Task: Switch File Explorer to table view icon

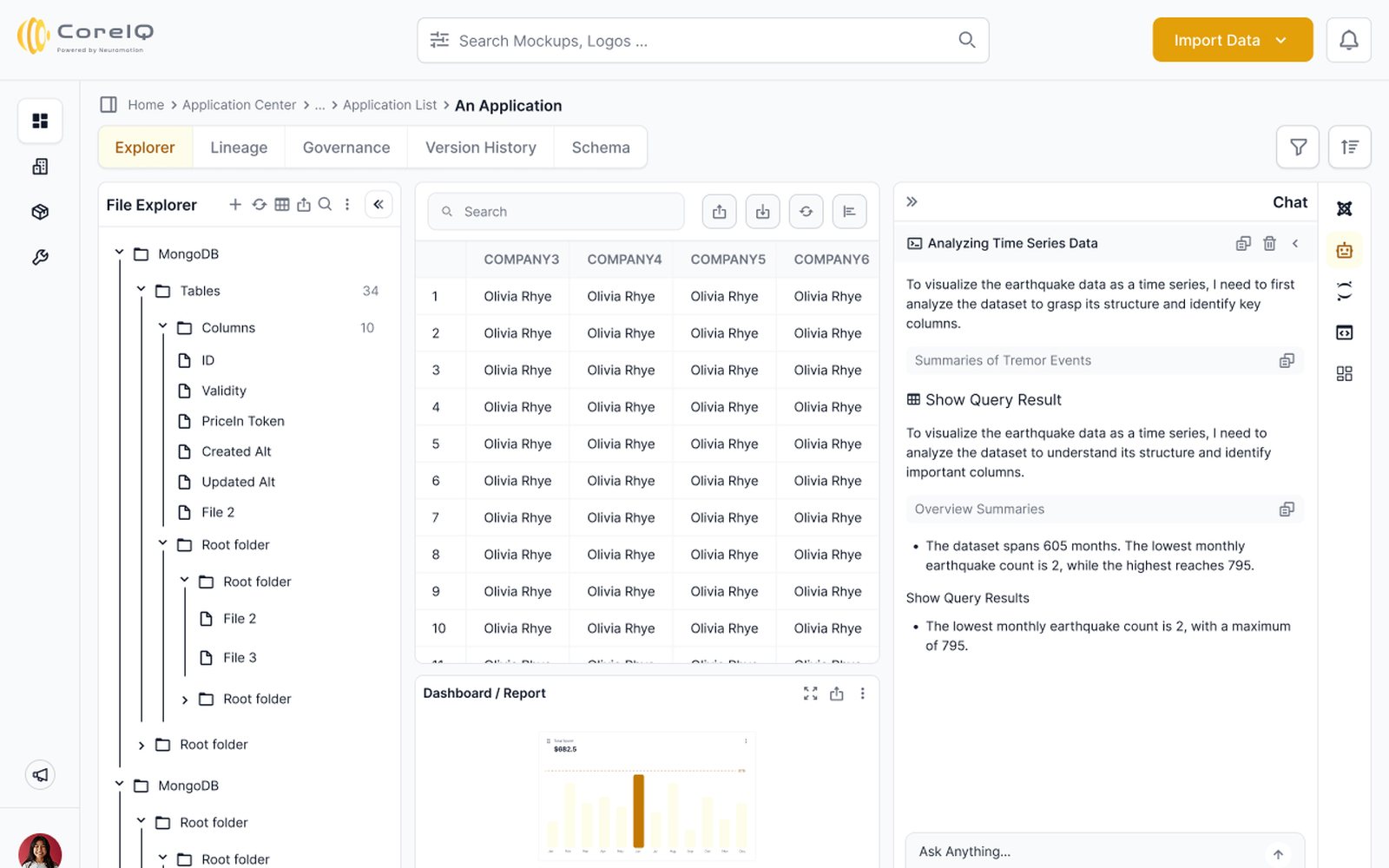Action: 282,205
